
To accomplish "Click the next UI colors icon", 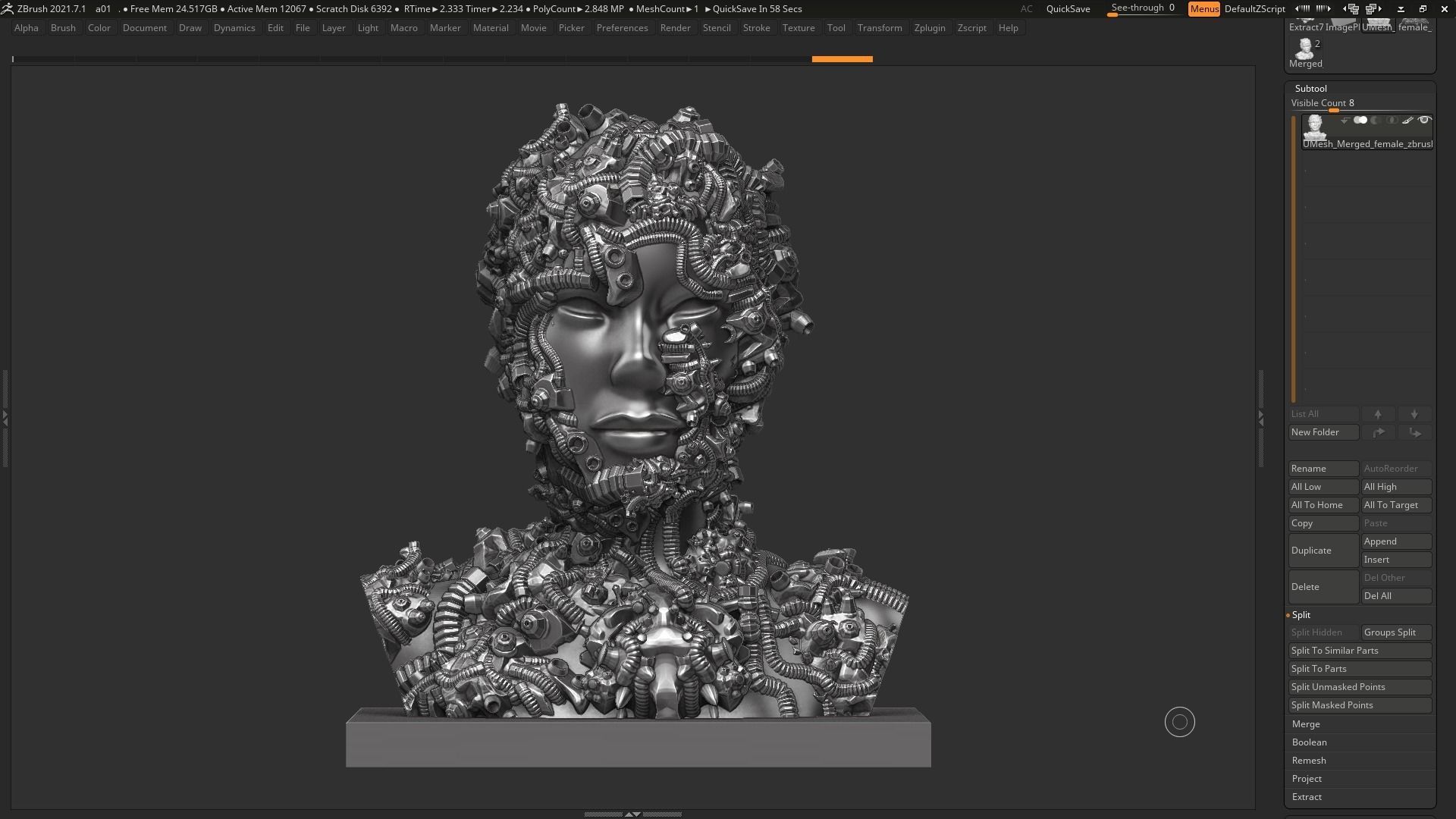I will [1324, 9].
